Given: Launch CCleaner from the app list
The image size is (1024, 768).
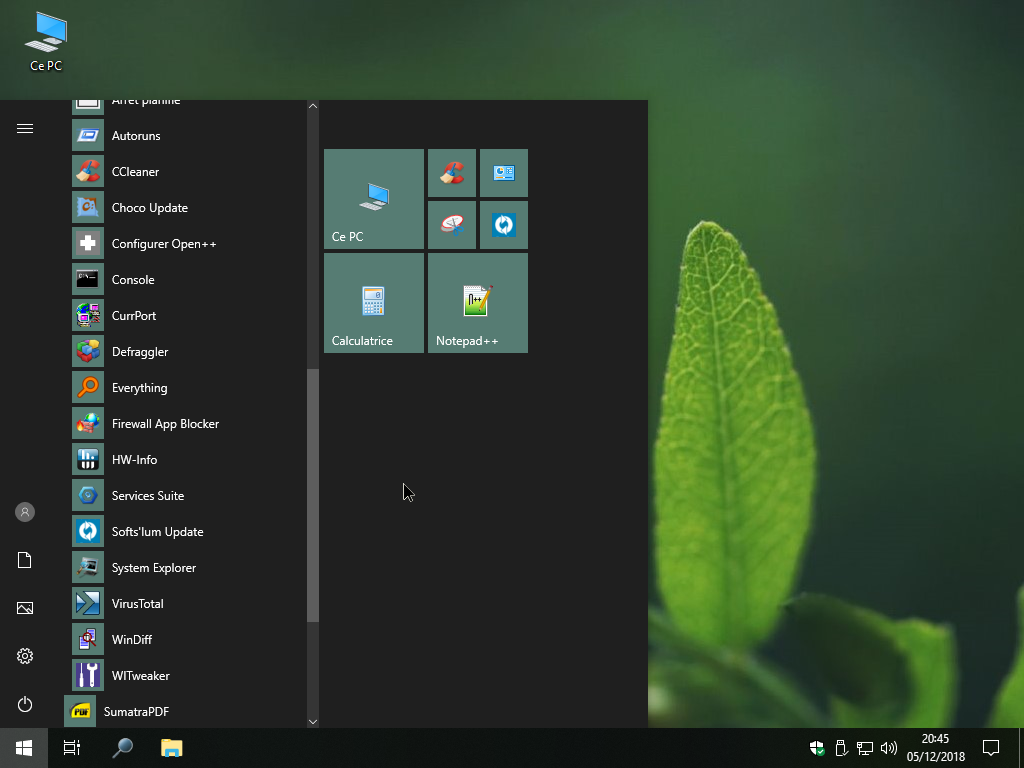Looking at the screenshot, I should tap(186, 172).
